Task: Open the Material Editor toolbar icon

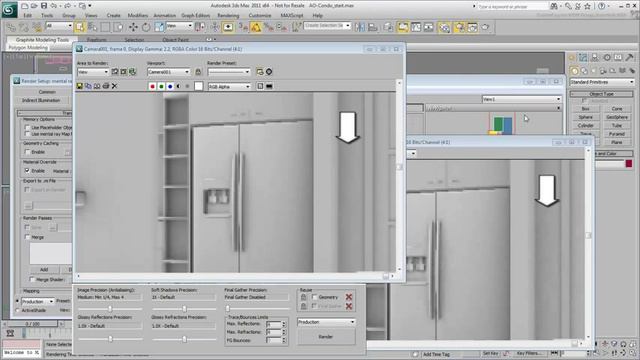Action: 444,27
